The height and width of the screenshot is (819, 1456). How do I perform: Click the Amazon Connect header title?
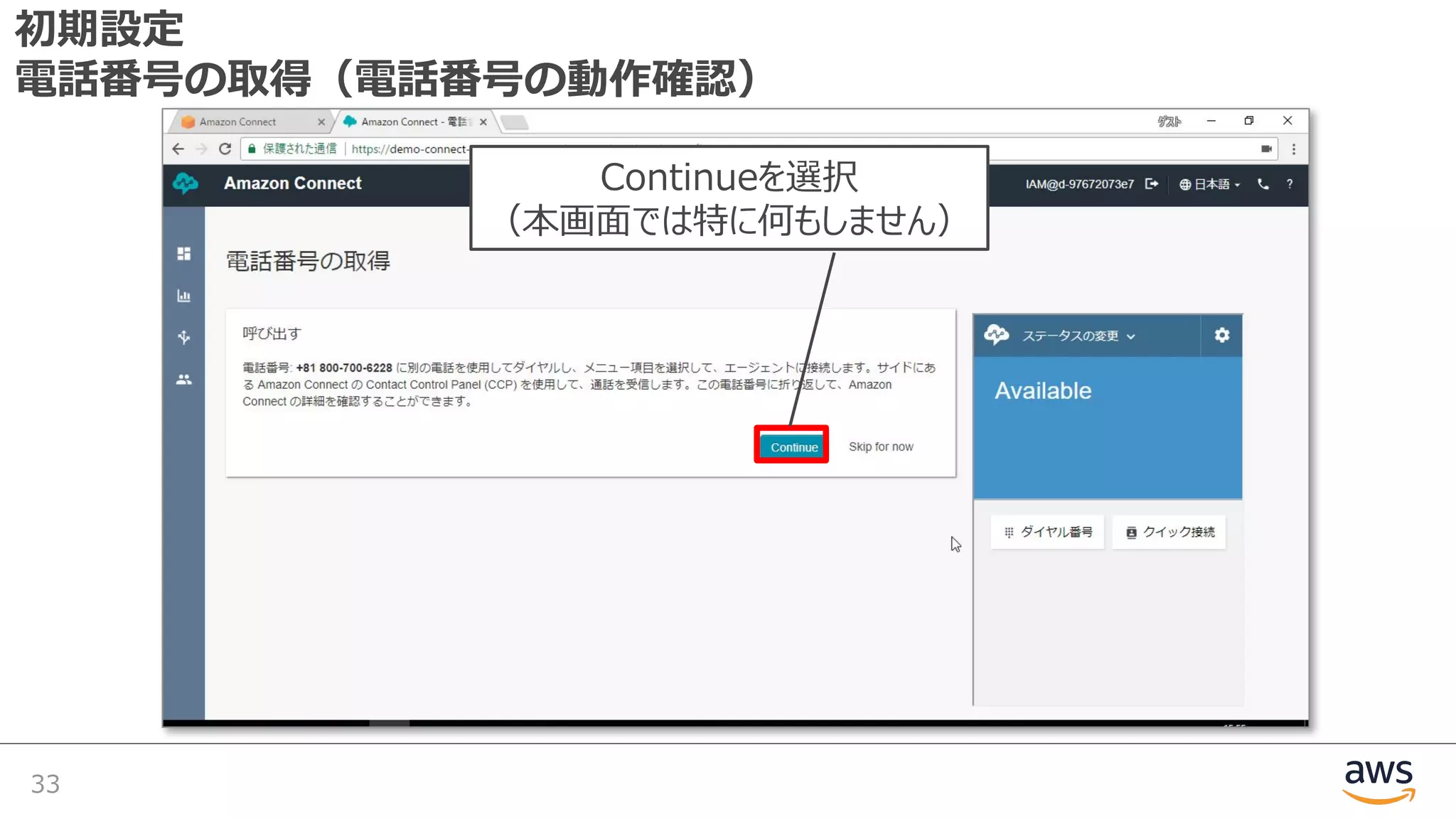click(x=293, y=183)
